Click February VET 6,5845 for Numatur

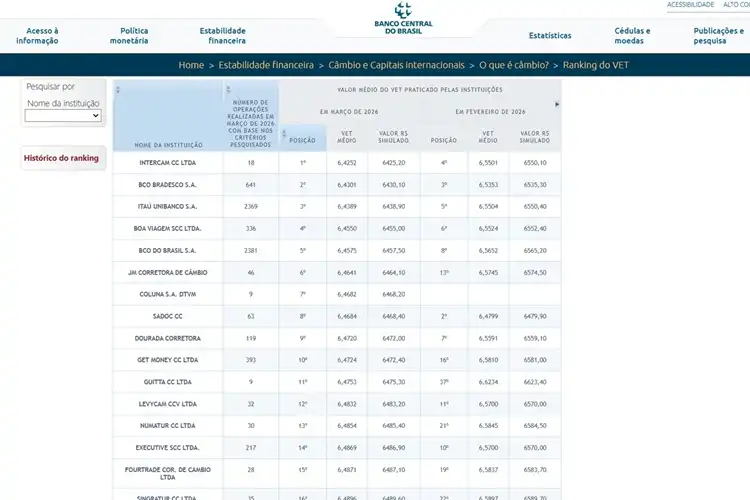tap(488, 425)
